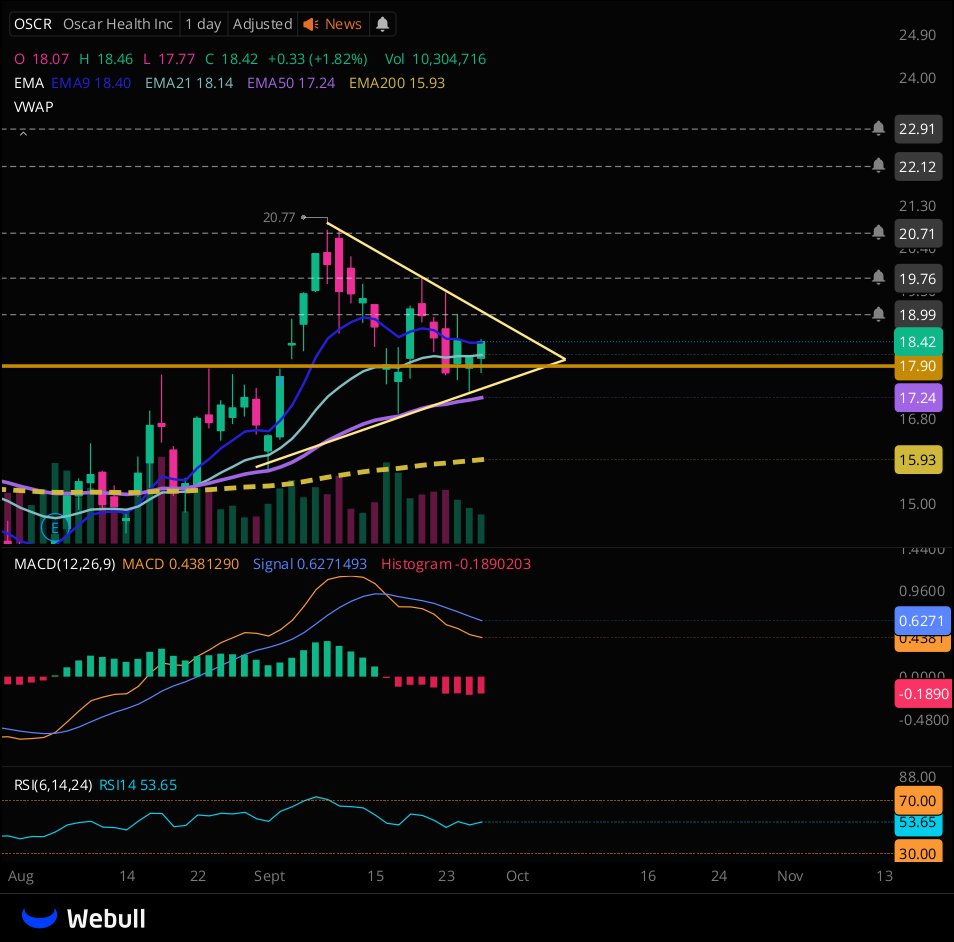The height and width of the screenshot is (942, 954).
Task: Click the yellow 15.93 EMA200 price tag
Action: [x=917, y=459]
